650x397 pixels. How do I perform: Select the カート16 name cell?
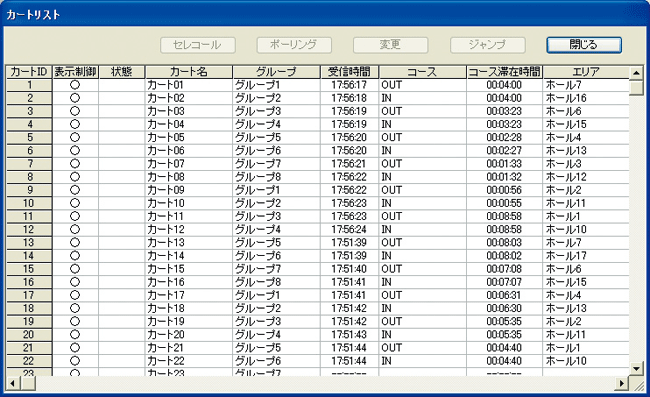[x=189, y=282]
